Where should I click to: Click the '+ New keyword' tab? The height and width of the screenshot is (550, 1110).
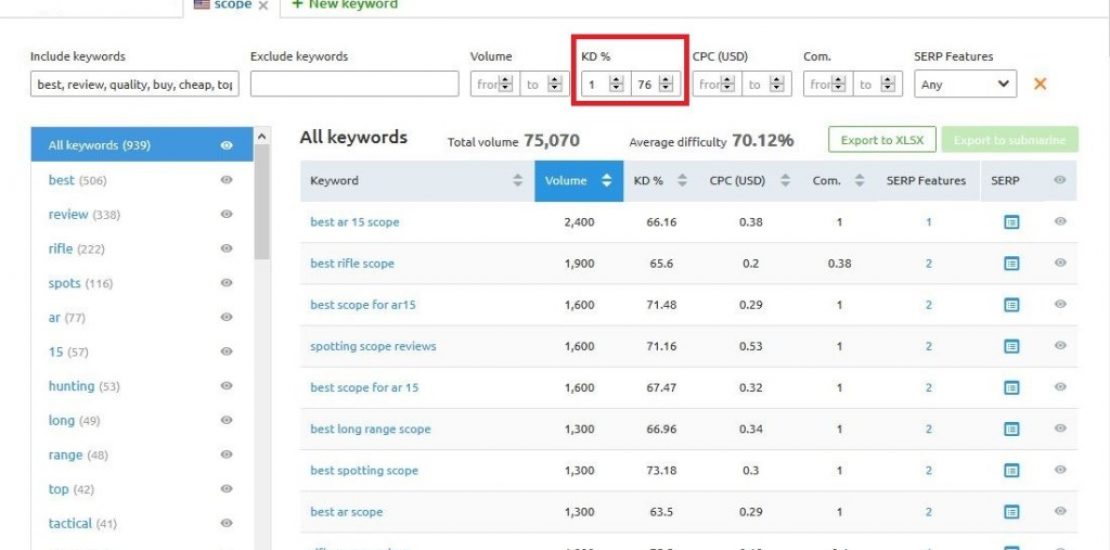click(344, 5)
